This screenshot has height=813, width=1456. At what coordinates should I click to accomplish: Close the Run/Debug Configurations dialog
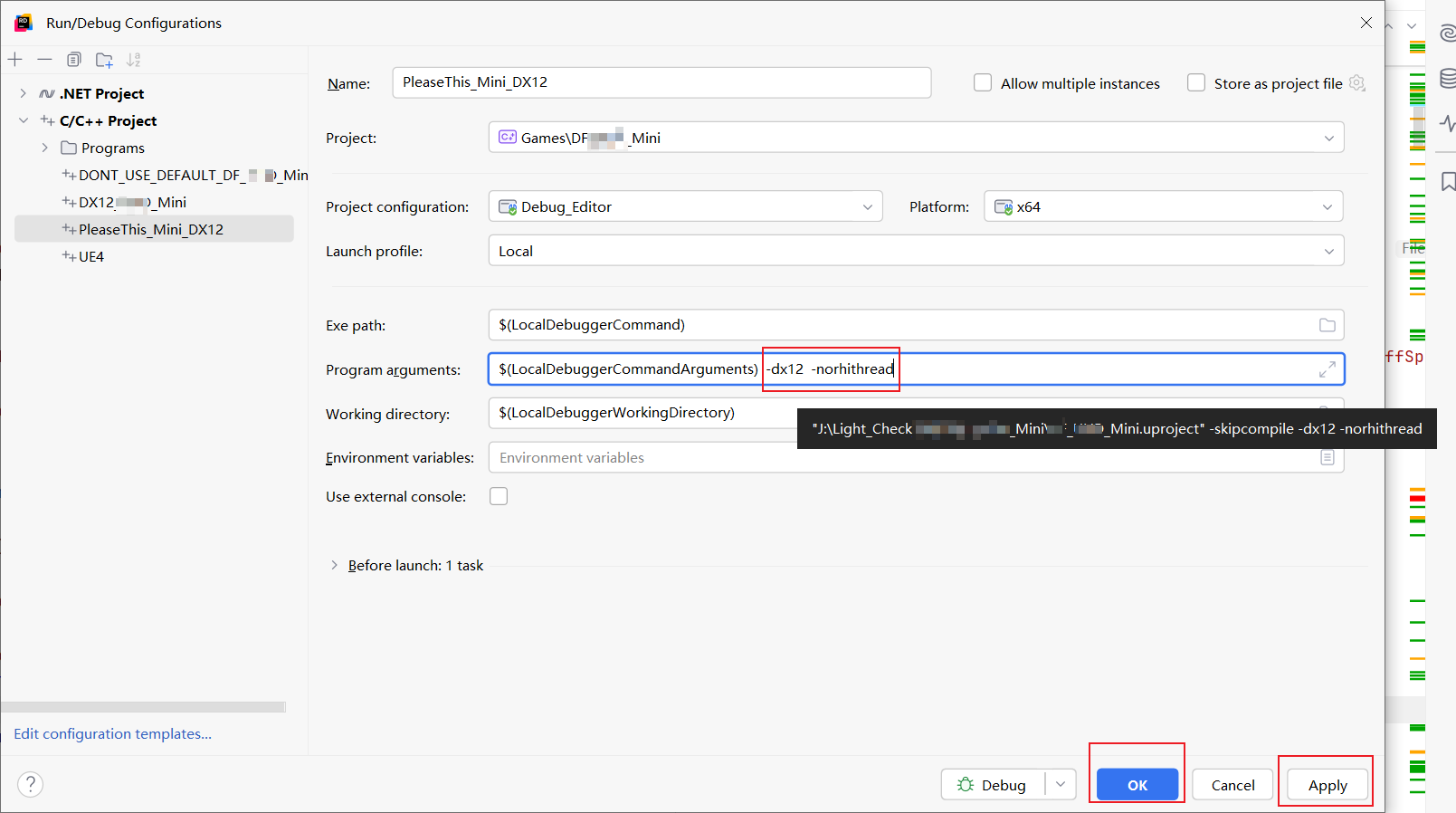point(1366,23)
